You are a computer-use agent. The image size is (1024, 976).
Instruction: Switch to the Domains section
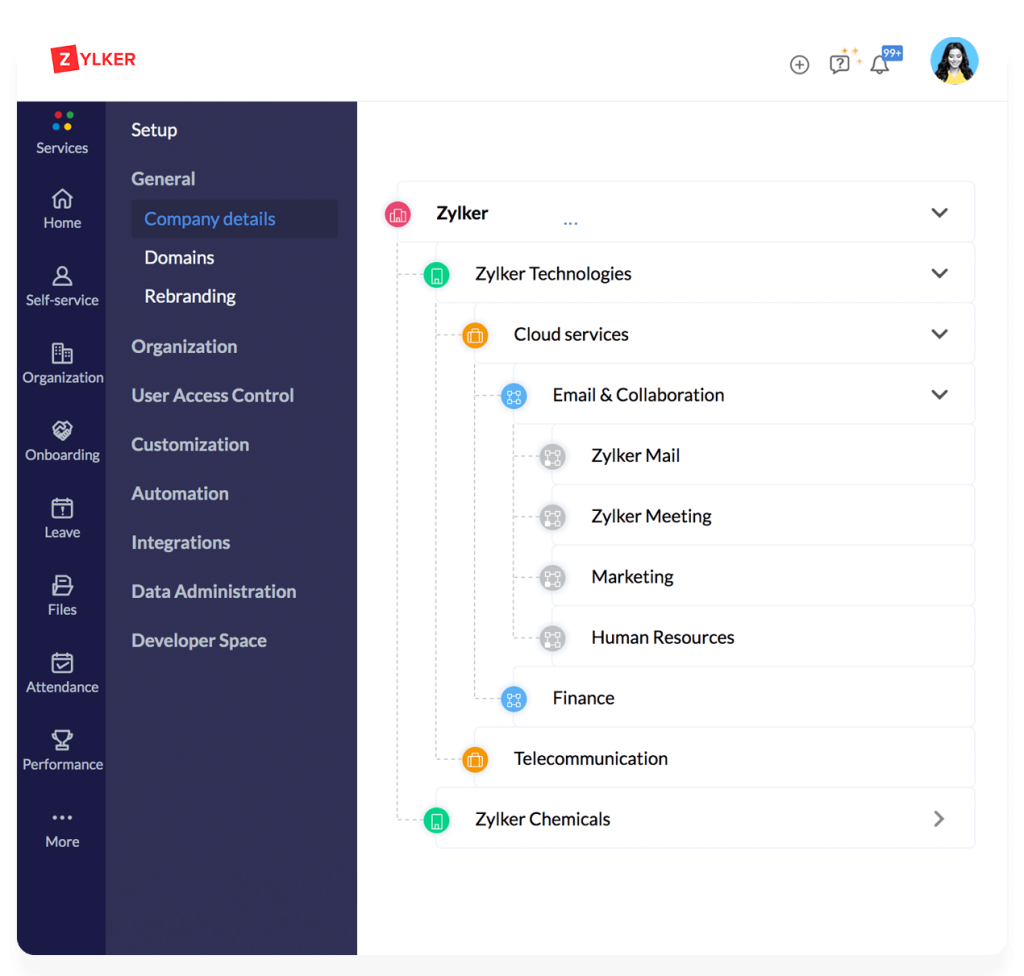click(179, 257)
